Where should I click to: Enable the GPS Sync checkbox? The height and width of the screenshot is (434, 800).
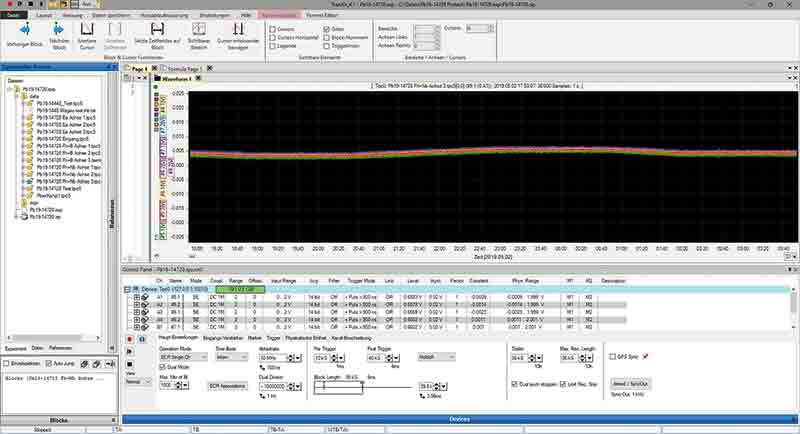click(x=613, y=356)
